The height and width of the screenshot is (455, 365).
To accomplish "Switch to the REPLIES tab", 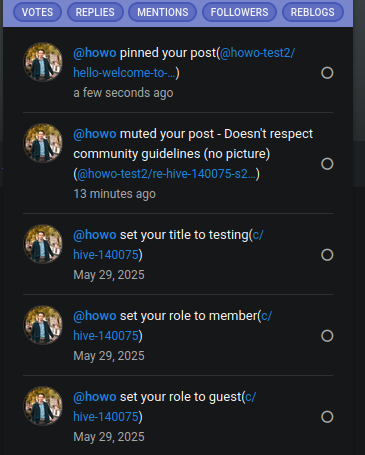I will [x=95, y=12].
